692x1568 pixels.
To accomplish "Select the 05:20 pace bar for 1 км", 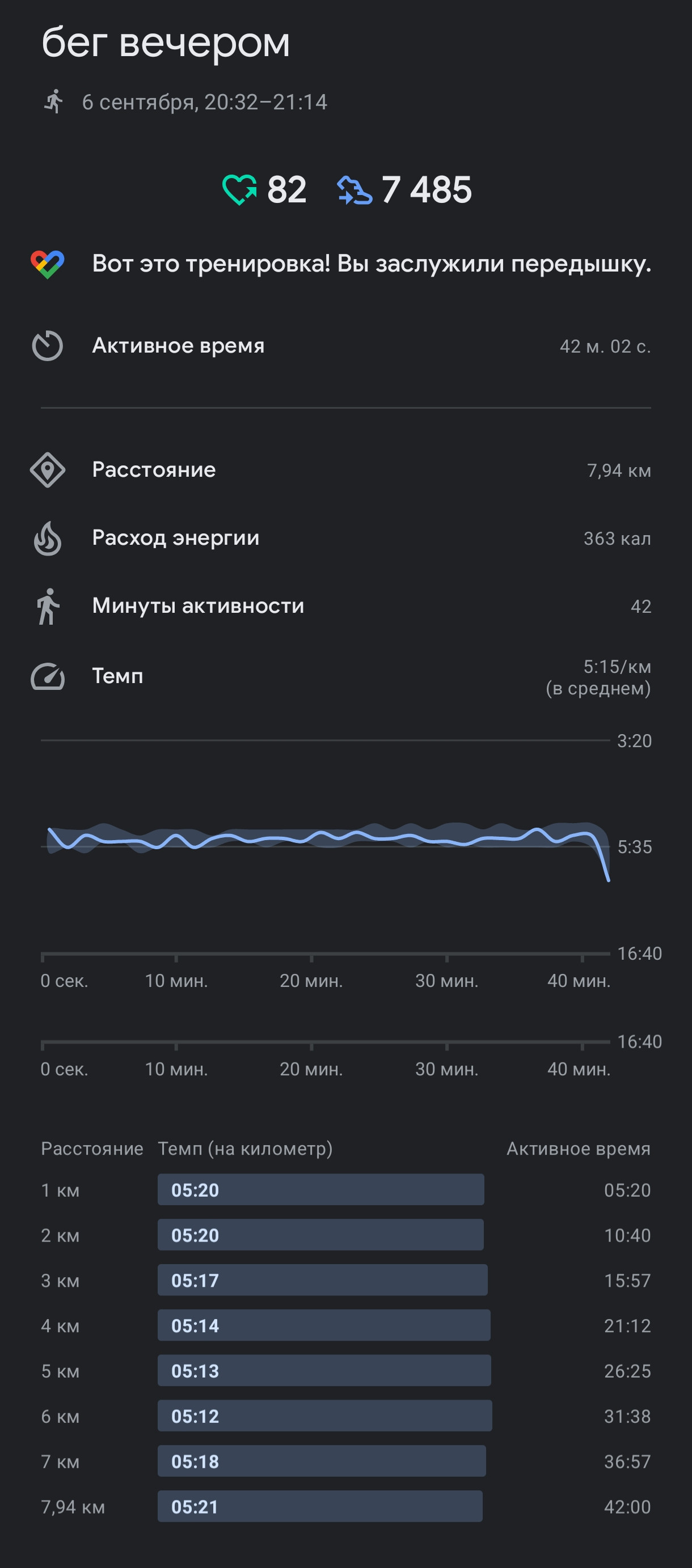I will click(x=321, y=1189).
